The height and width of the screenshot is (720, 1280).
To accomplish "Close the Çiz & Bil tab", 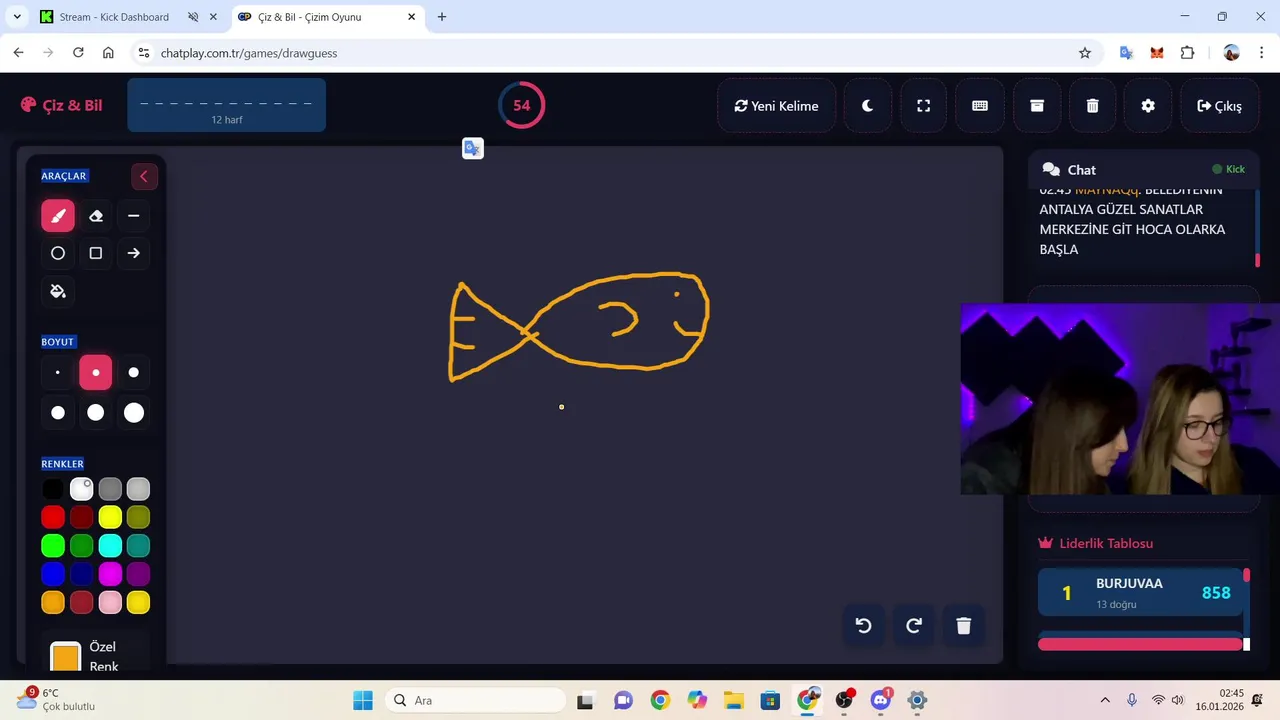I will (411, 17).
